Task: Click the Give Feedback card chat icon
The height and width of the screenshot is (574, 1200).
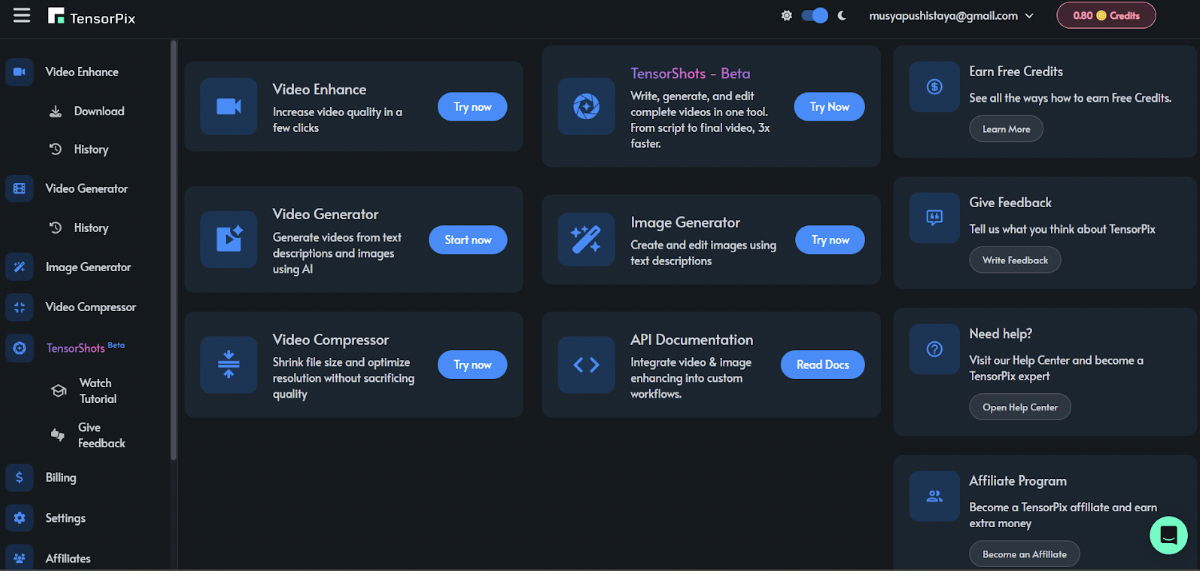Action: 934,218
